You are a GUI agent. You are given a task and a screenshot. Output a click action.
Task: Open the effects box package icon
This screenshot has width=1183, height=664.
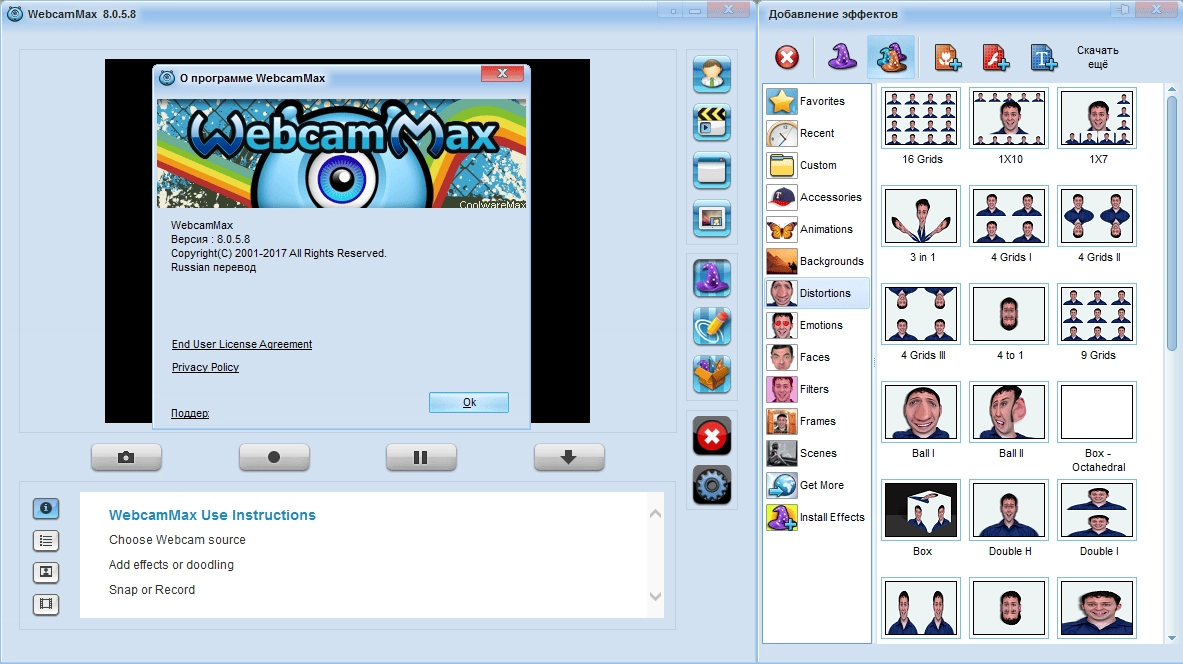pyautogui.click(x=711, y=374)
